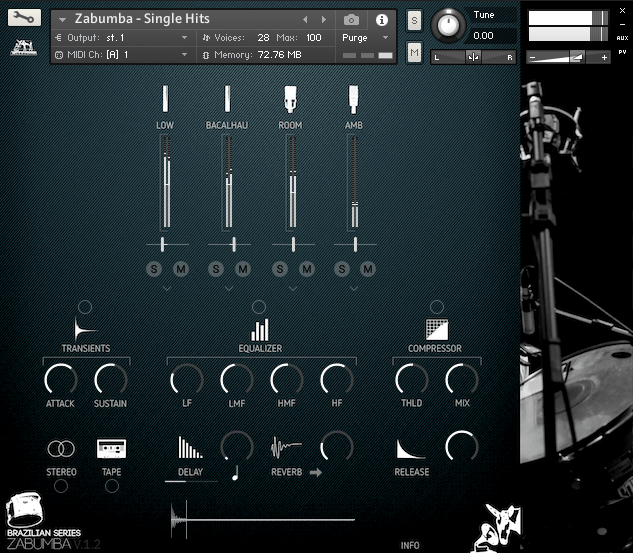Select the Stereo overlapping circles icon
Viewport: 633px width, 553px height.
[x=61, y=449]
